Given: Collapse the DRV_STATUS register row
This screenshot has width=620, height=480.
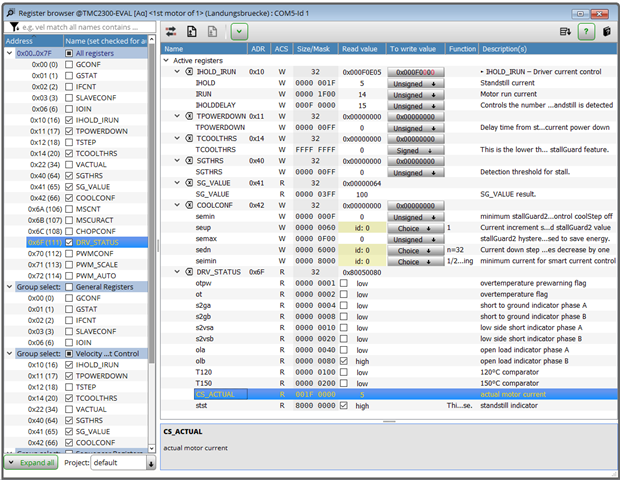Looking at the screenshot, I should click(178, 271).
